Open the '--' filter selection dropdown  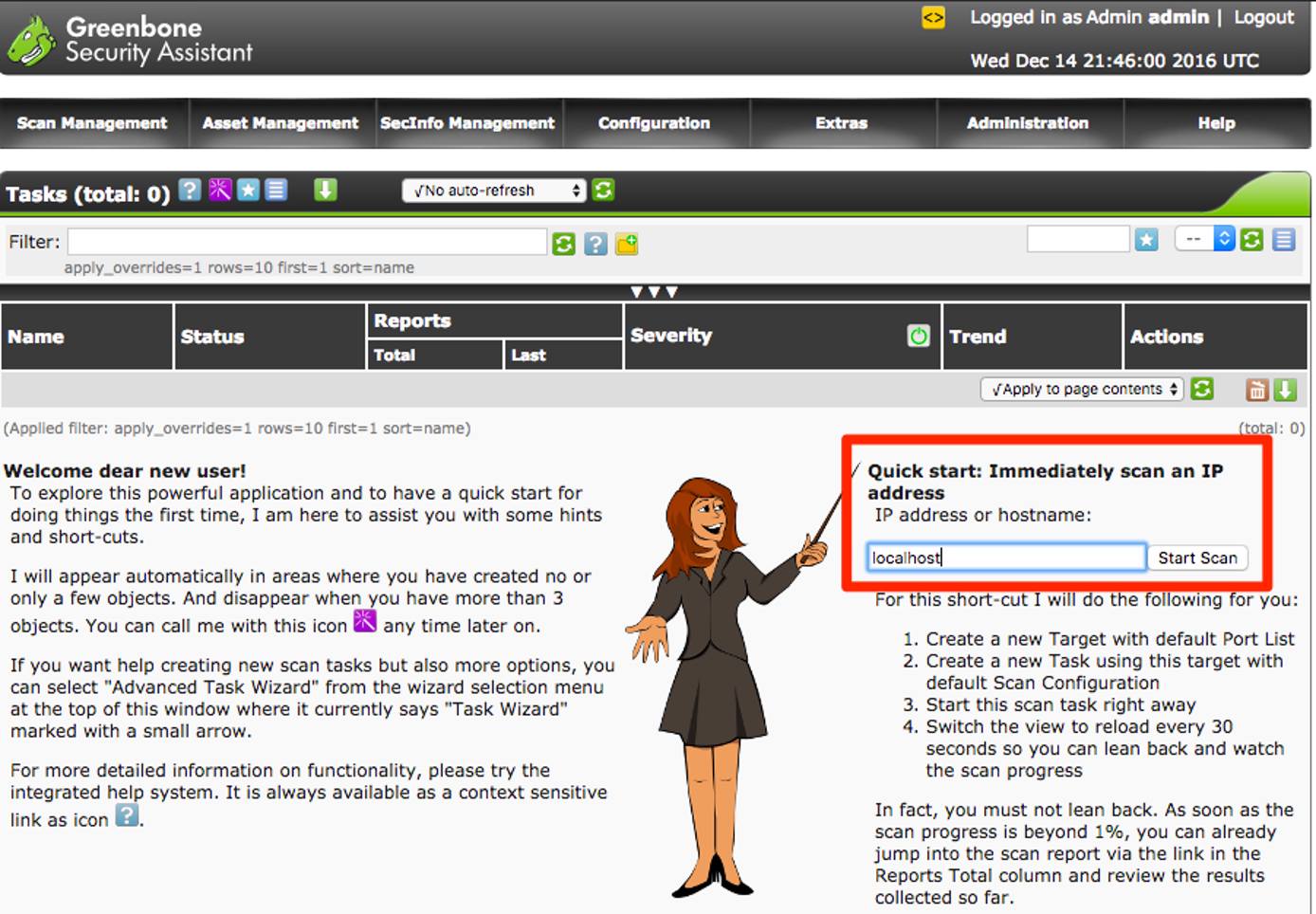pyautogui.click(x=1204, y=239)
